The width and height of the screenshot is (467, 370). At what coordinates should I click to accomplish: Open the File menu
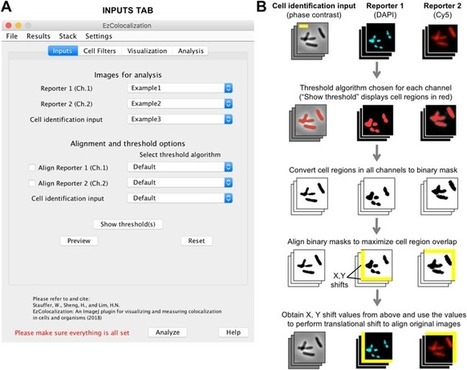[12, 36]
